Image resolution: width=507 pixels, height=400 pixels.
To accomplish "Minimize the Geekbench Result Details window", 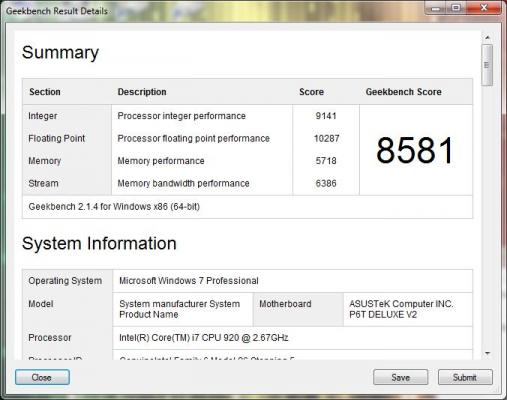I will click(436, 8).
